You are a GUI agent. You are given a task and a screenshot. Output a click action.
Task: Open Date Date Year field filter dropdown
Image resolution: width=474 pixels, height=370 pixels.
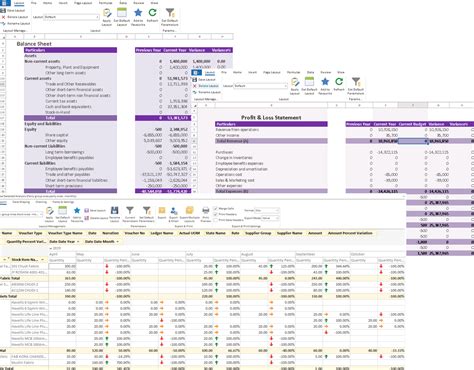click(78, 241)
